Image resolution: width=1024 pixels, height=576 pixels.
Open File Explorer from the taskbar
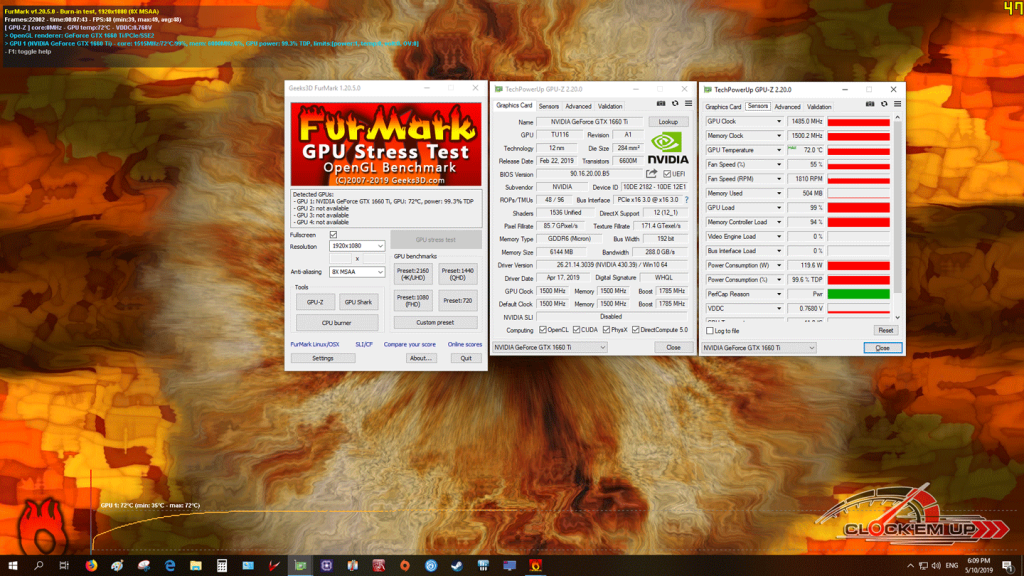[195, 566]
